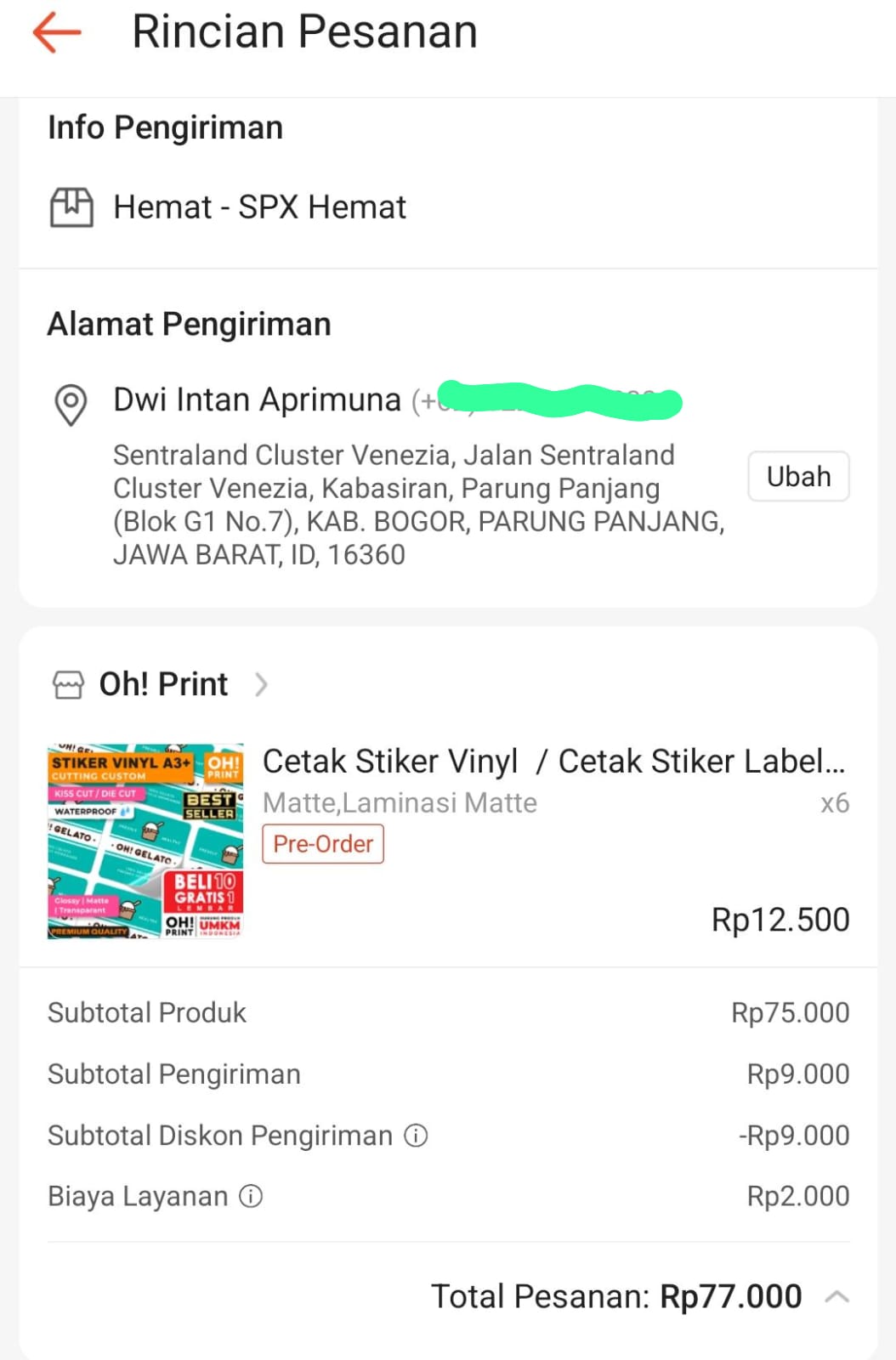
Task: Select Hemat - SPX Hemat shipping option
Action: (x=259, y=207)
